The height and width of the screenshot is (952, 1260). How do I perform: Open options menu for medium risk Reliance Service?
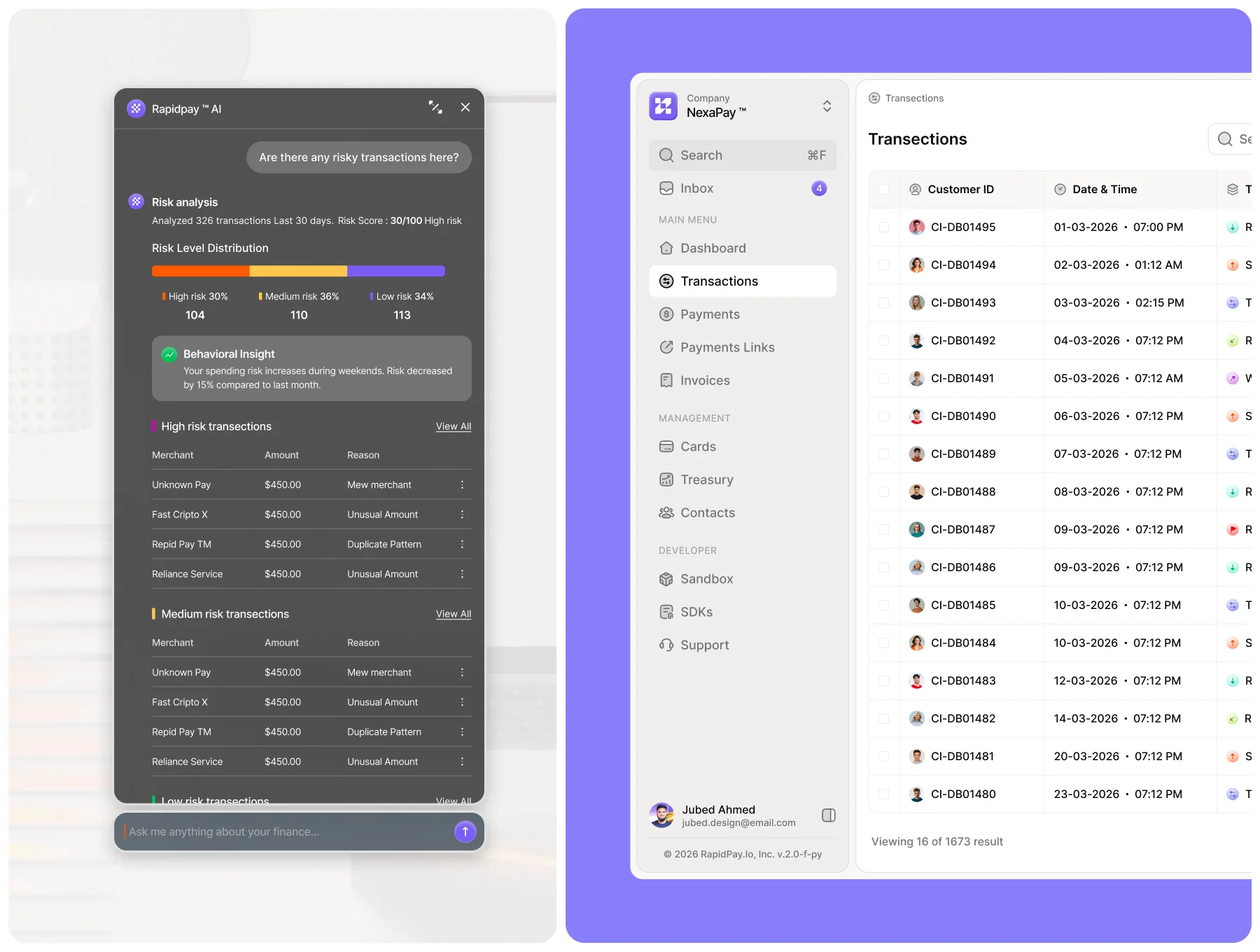click(x=462, y=762)
